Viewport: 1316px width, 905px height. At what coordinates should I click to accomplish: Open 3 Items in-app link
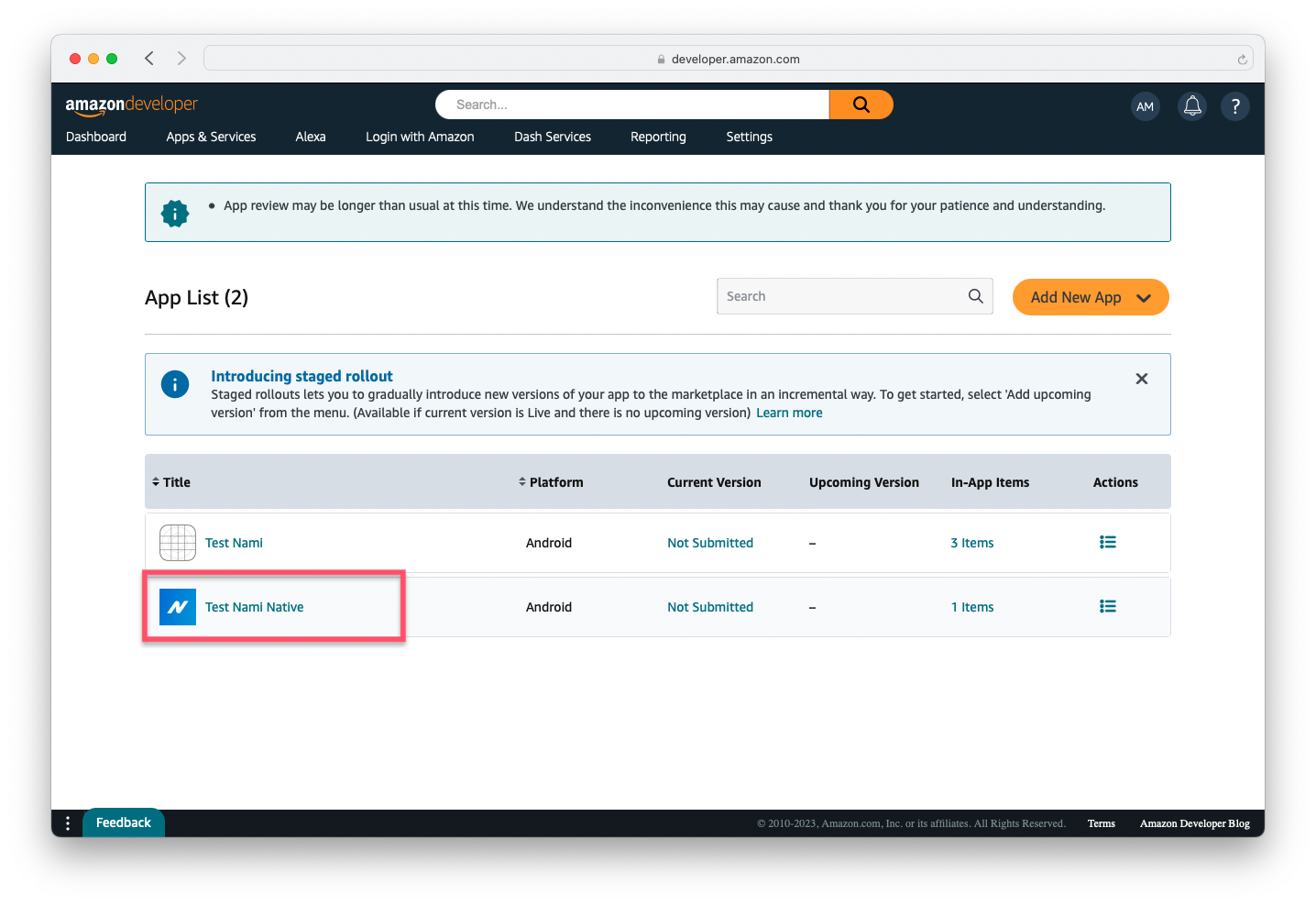point(972,543)
